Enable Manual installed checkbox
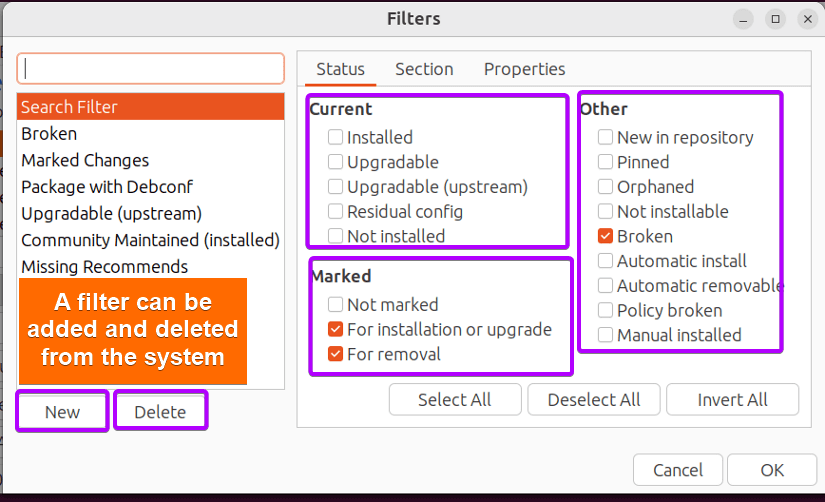This screenshot has width=825, height=502. point(605,335)
